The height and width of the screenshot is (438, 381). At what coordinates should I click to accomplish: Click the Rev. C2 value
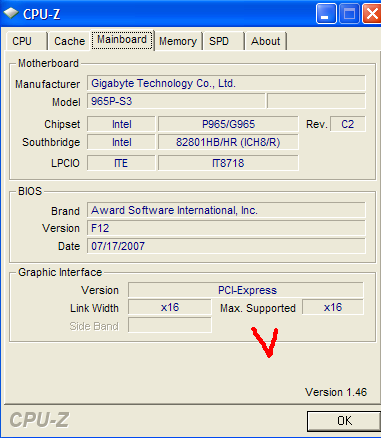click(x=348, y=124)
